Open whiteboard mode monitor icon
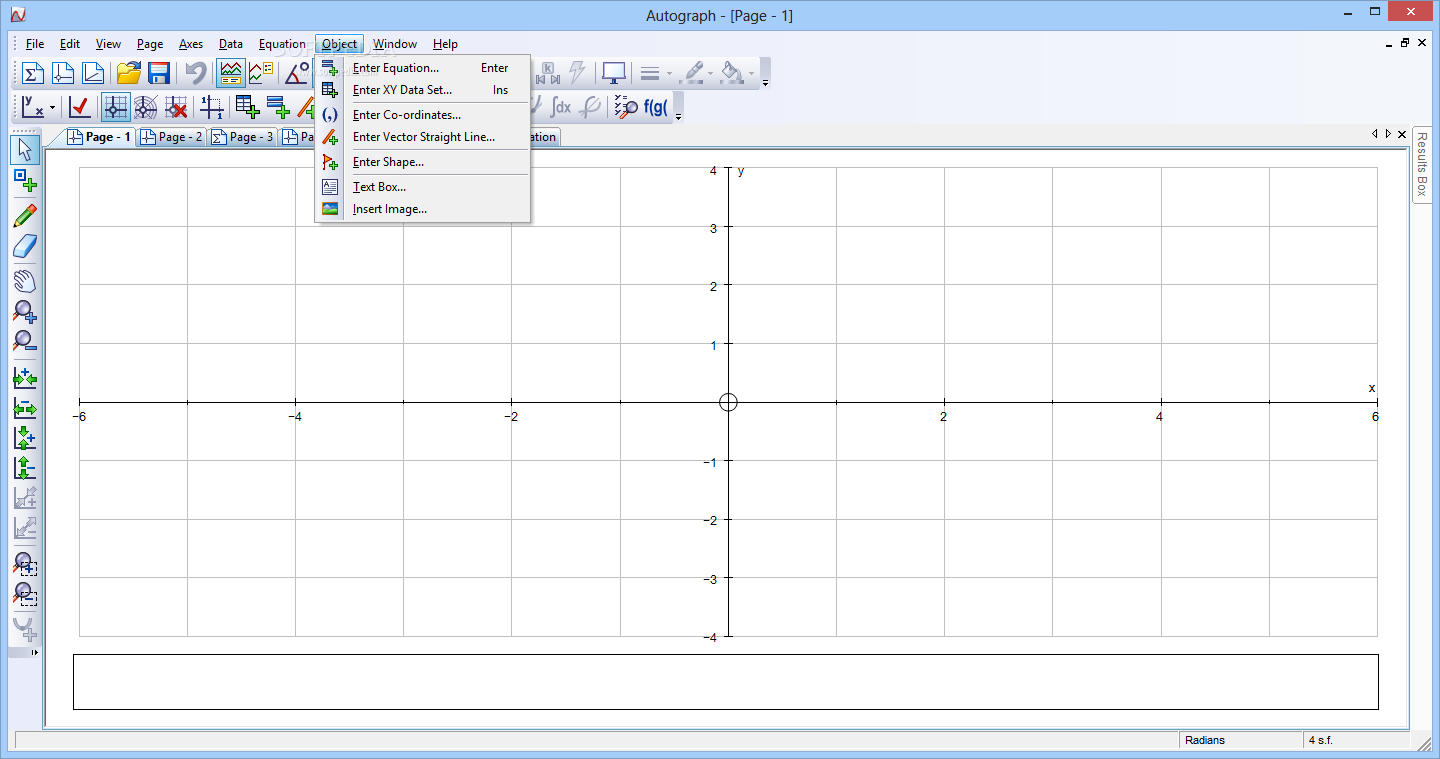Image resolution: width=1440 pixels, height=759 pixels. tap(613, 73)
